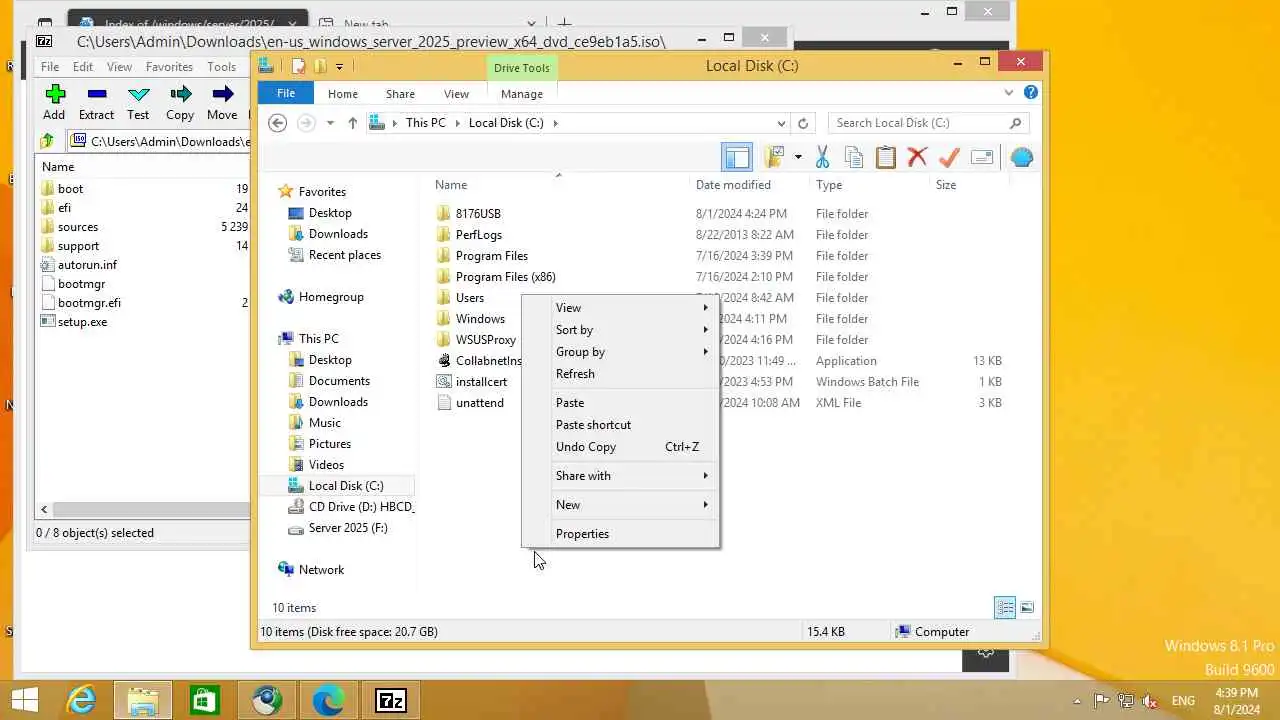Open the Explorer File tab
This screenshot has height=720, width=1280.
click(286, 93)
